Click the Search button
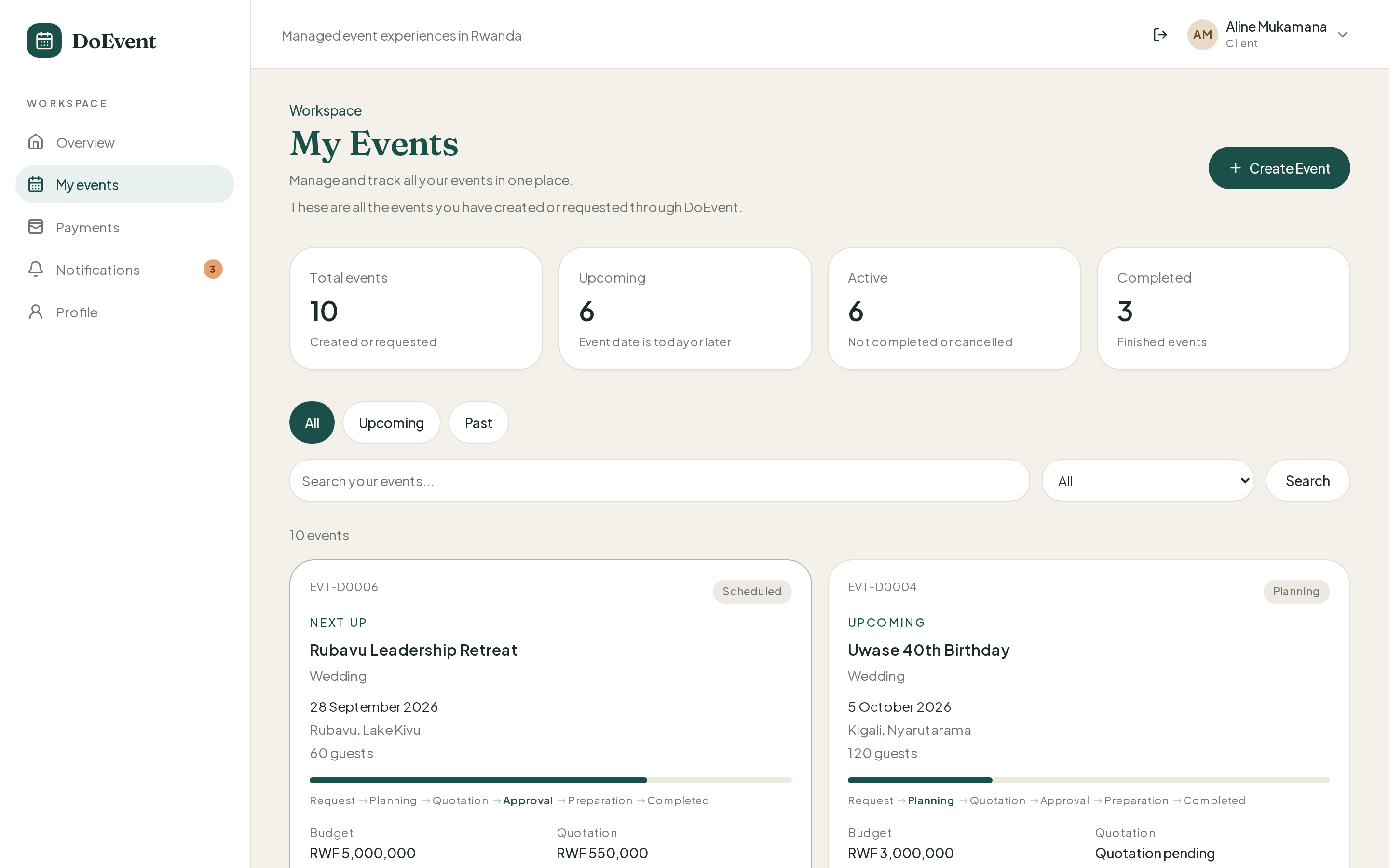This screenshot has width=1389, height=868. click(x=1307, y=480)
